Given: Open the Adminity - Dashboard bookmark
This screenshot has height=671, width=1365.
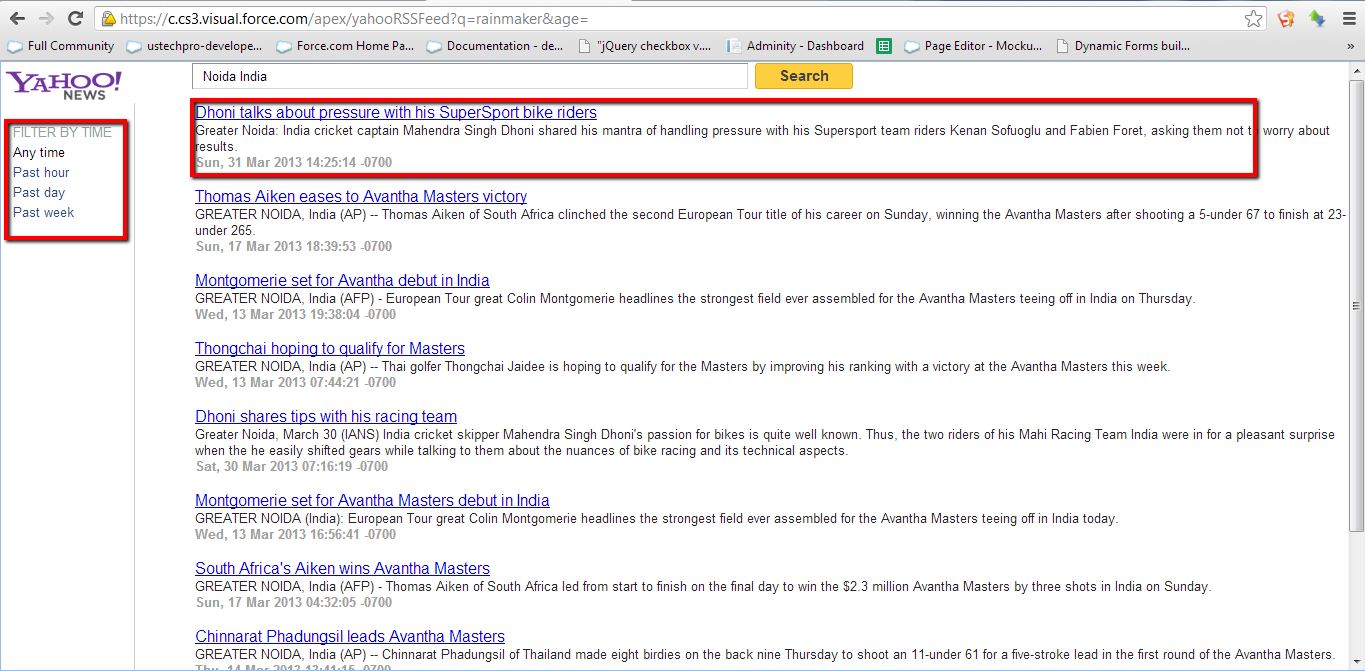Looking at the screenshot, I should [795, 46].
